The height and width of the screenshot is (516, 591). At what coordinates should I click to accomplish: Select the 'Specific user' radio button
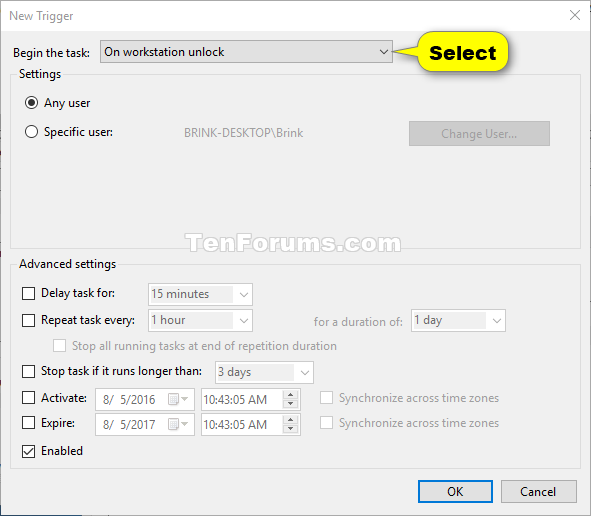[31, 132]
